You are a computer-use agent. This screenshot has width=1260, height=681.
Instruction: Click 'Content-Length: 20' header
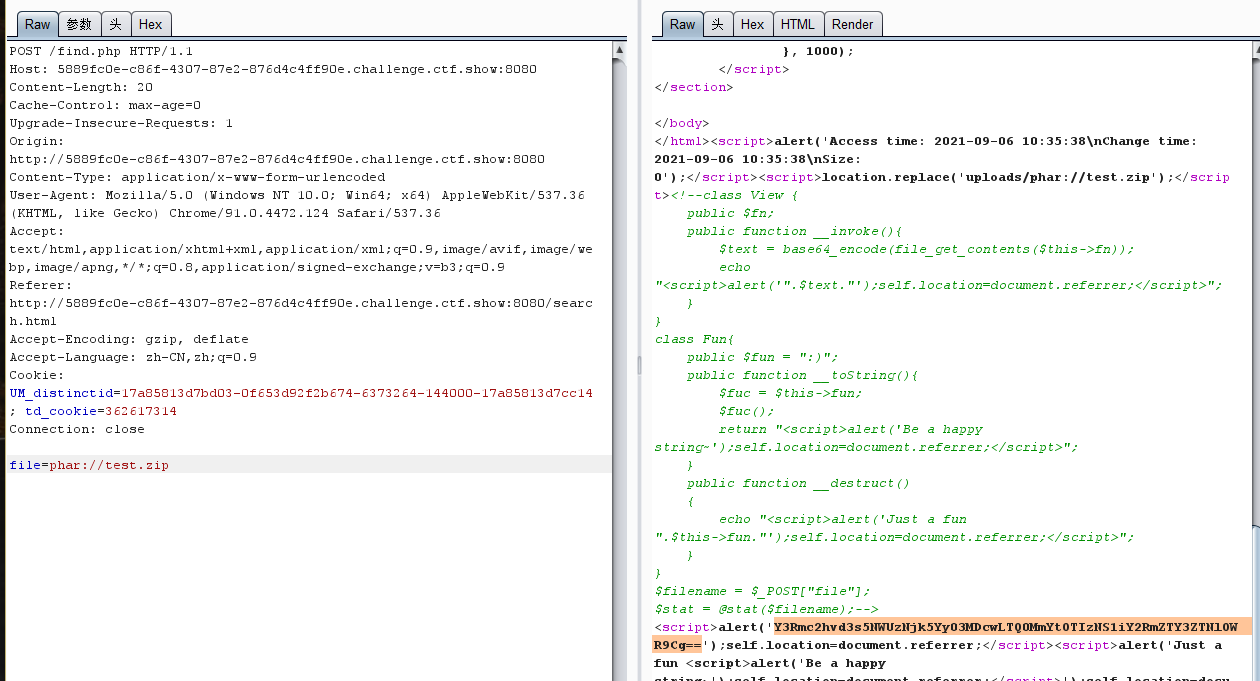(81, 87)
